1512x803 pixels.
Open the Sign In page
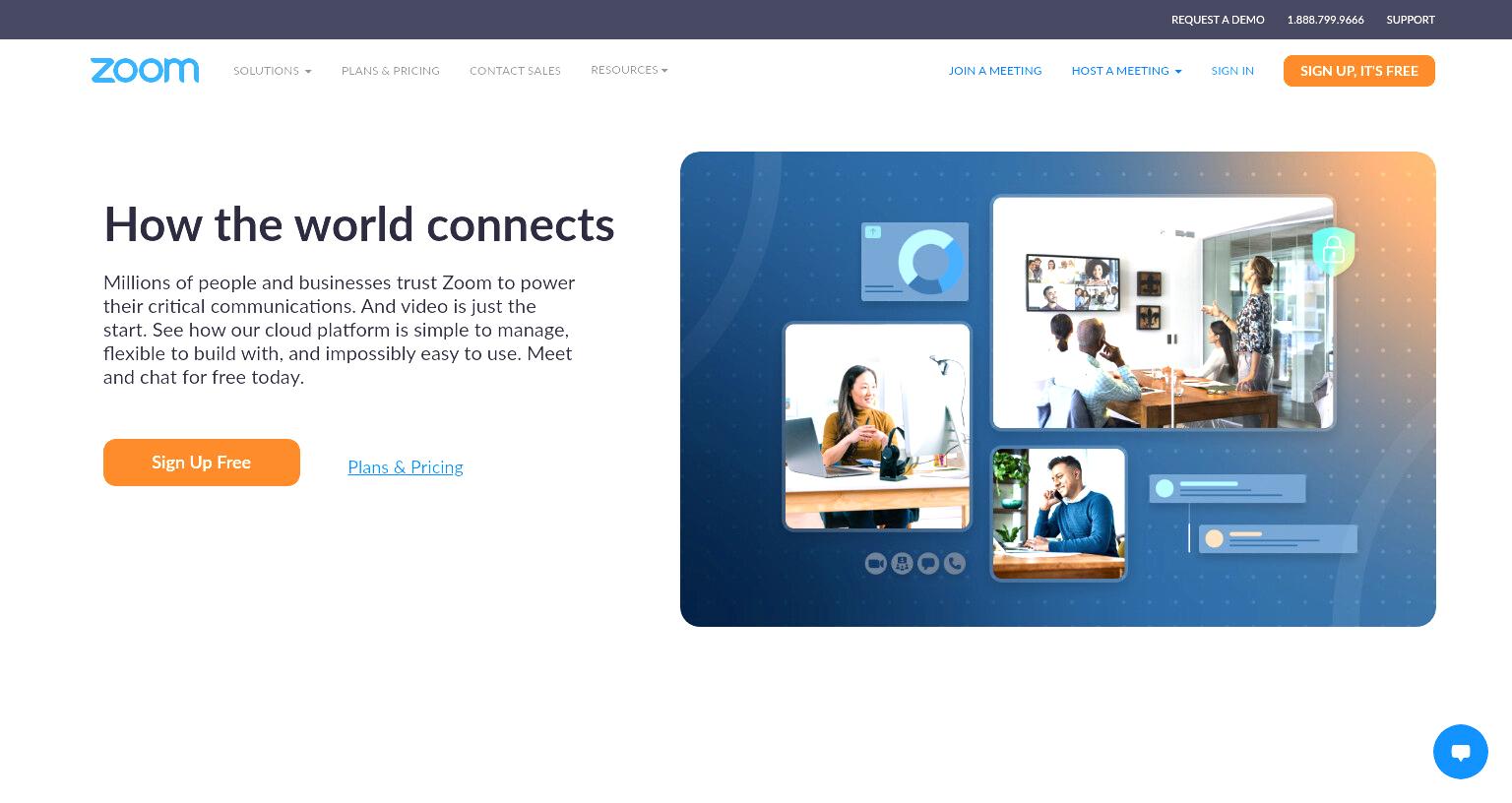click(x=1232, y=71)
